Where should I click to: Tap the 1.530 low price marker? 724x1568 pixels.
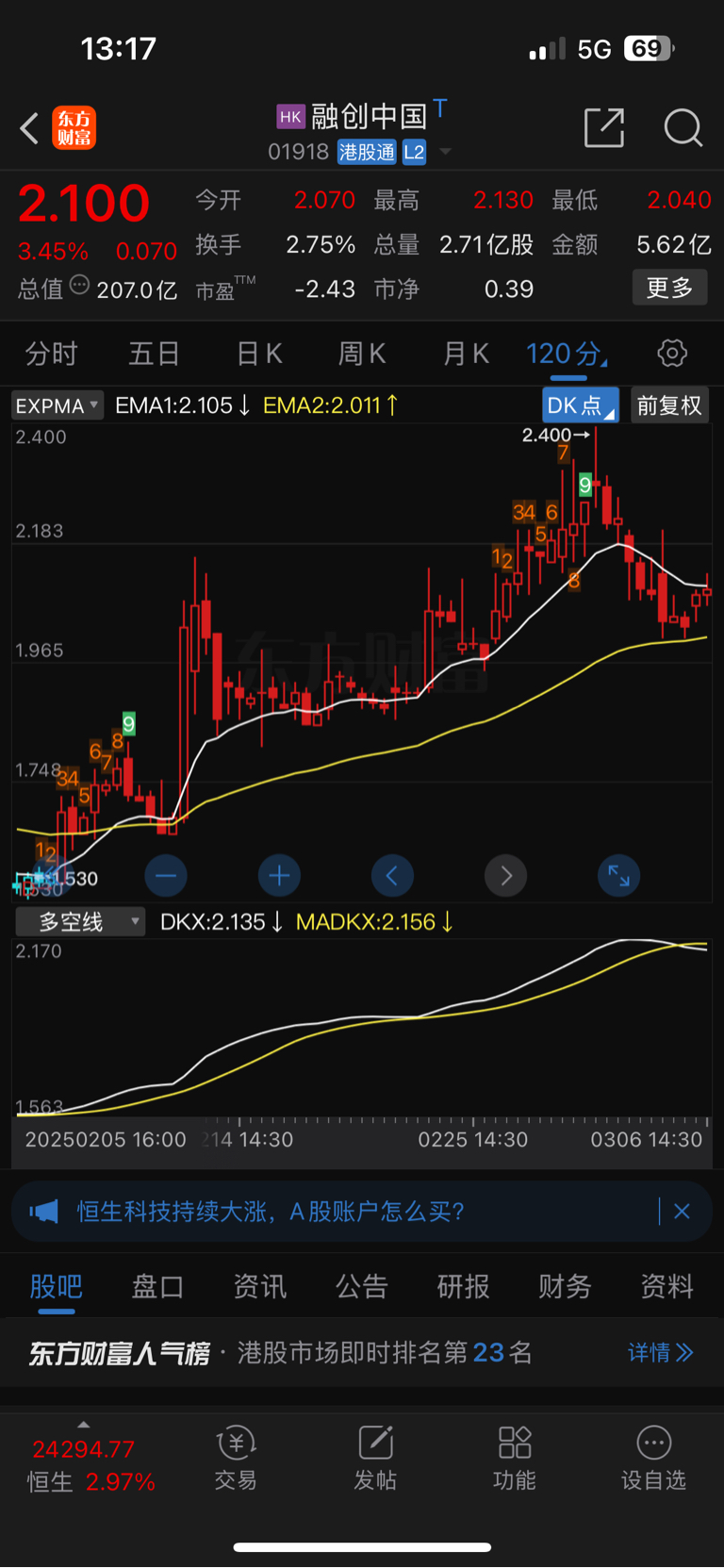click(x=74, y=879)
